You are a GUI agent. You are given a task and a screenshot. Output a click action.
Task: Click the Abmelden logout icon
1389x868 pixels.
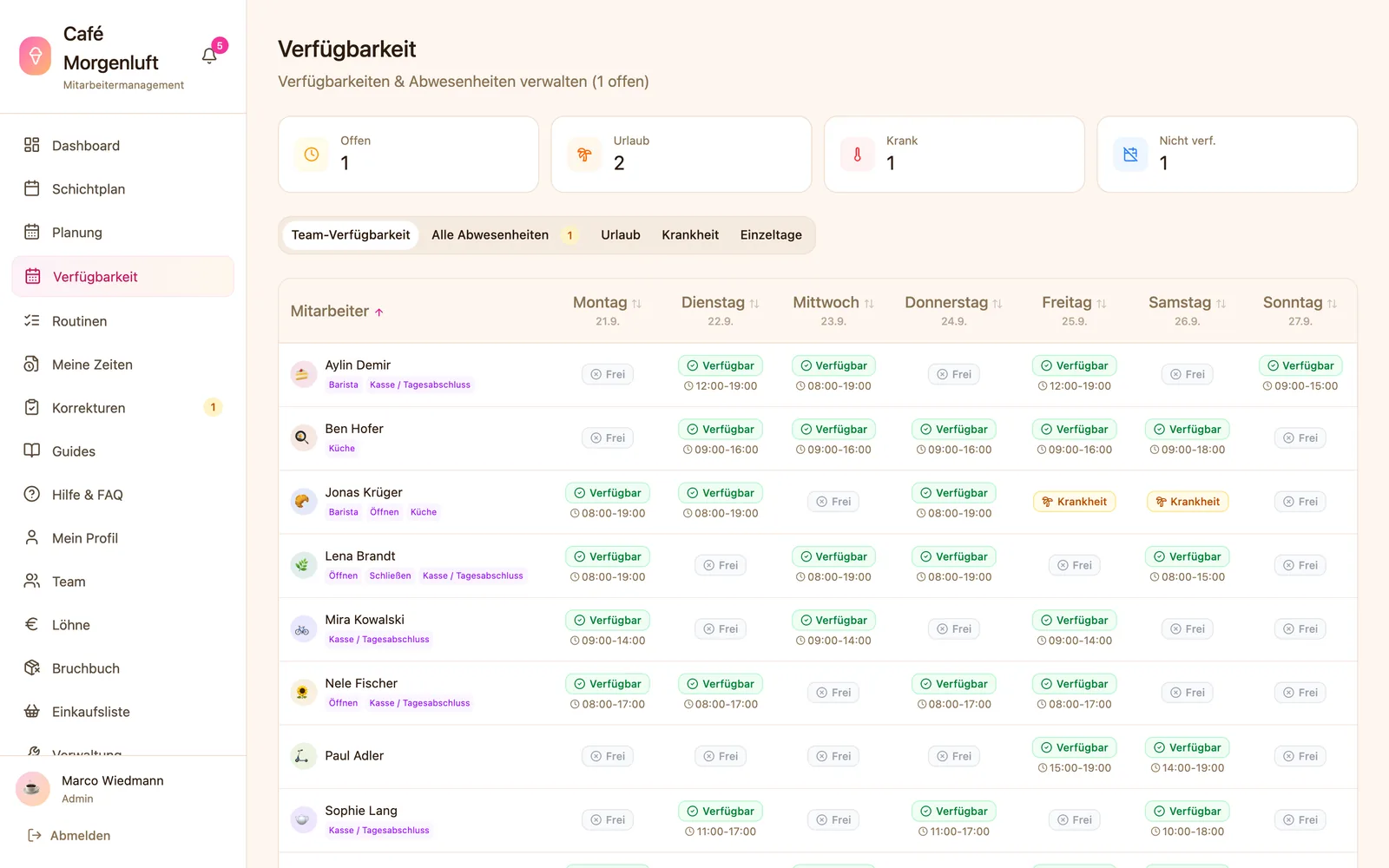pos(35,835)
